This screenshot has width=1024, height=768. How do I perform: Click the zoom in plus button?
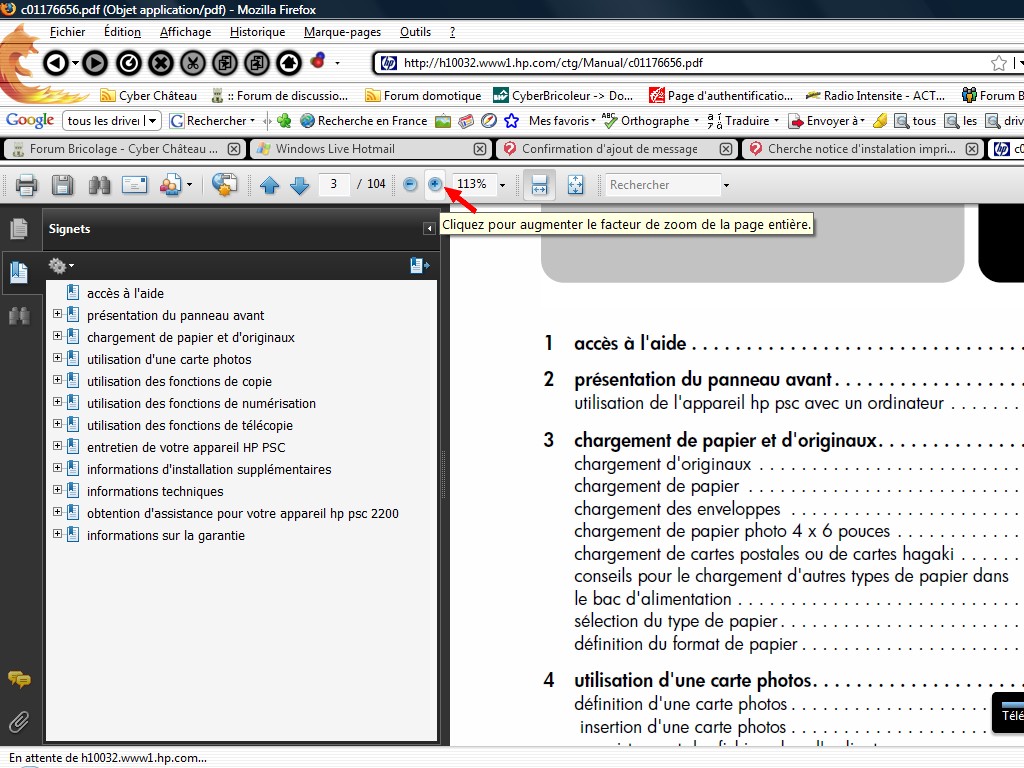(x=435, y=184)
